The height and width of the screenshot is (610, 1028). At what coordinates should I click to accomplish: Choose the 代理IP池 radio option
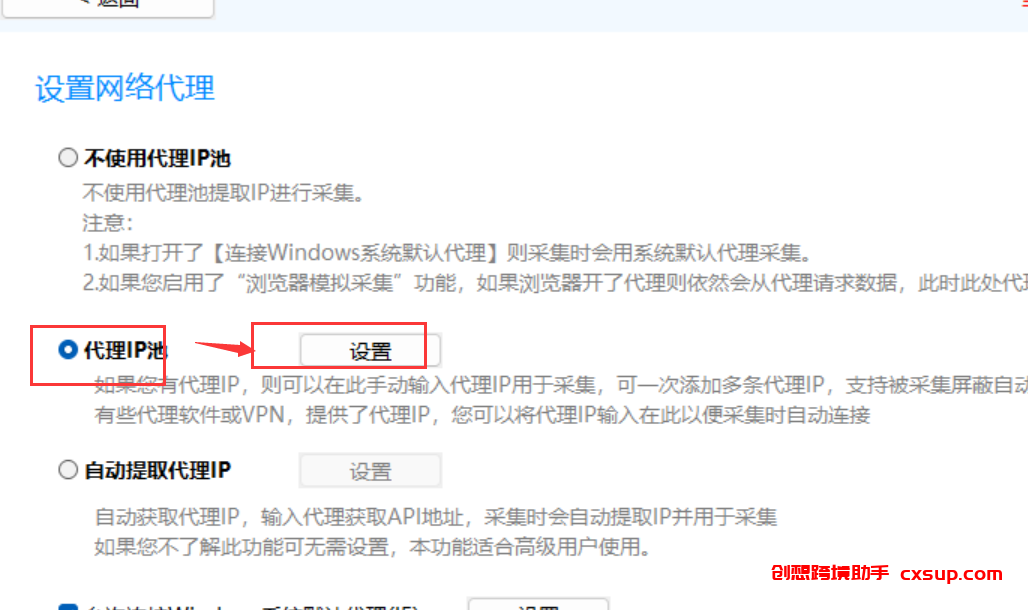click(68, 350)
